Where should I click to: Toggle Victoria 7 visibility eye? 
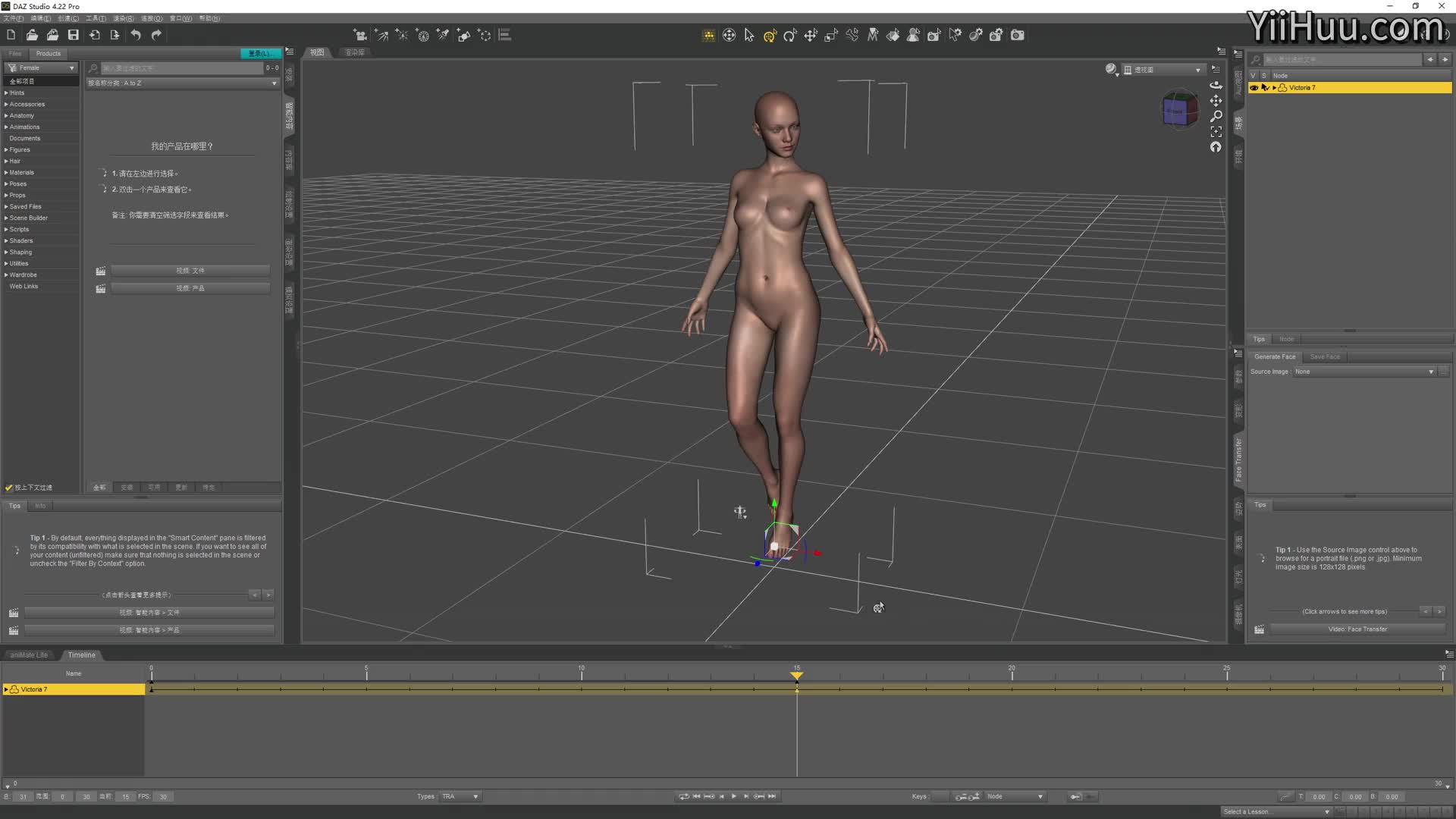pyautogui.click(x=1254, y=88)
